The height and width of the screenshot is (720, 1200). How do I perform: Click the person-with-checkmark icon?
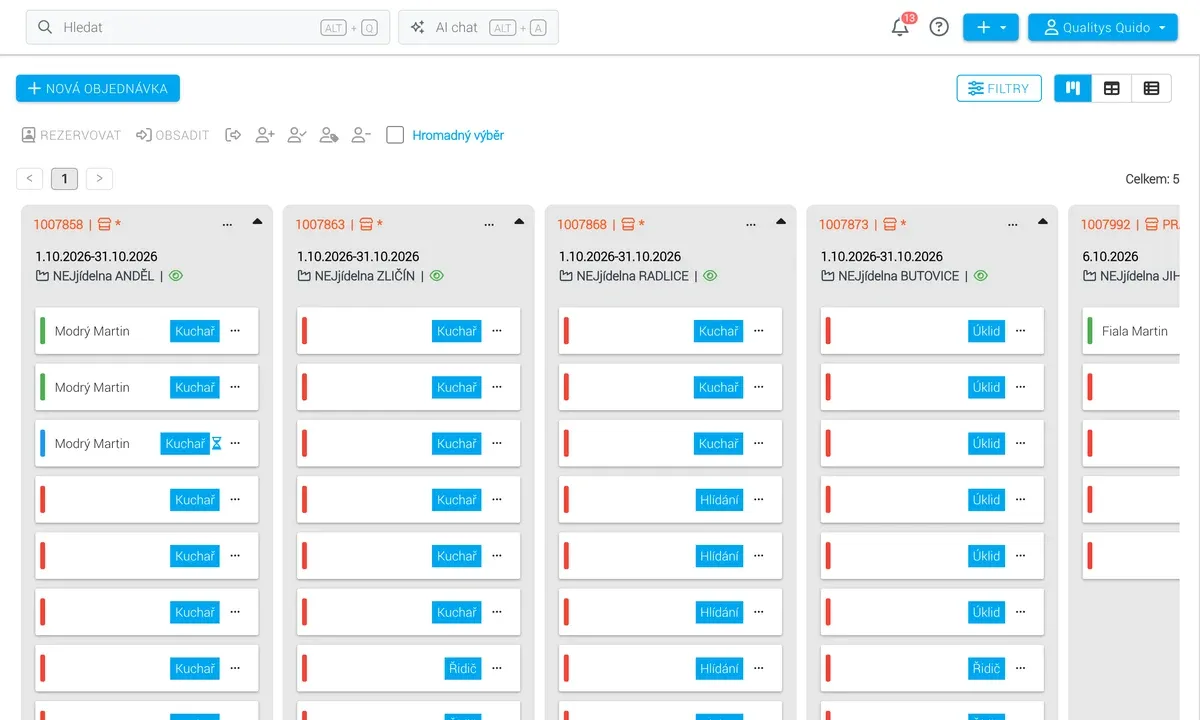297,135
